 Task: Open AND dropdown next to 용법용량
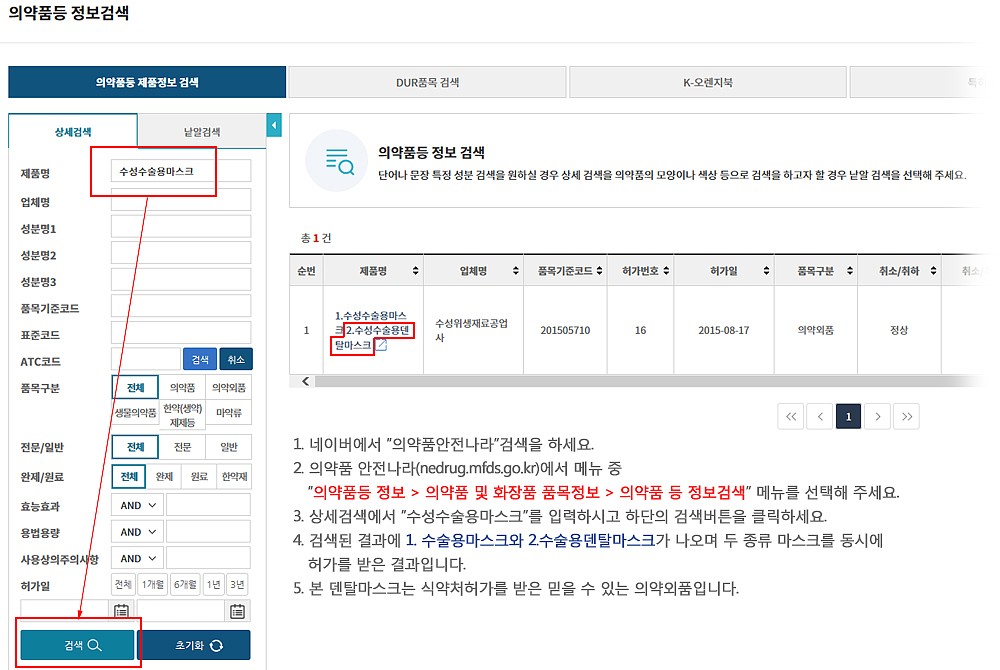[135, 531]
